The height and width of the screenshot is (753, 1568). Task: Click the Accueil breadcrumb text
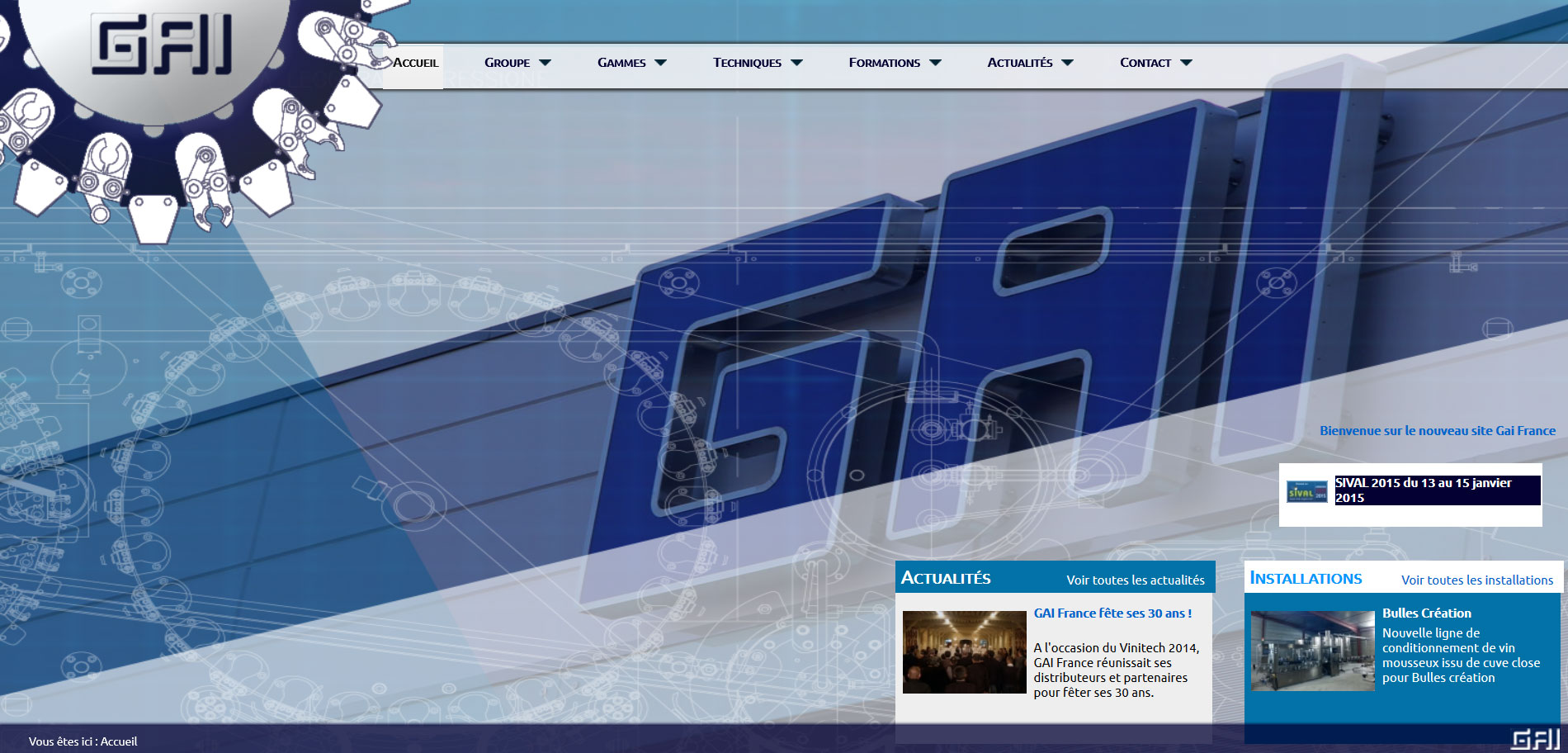point(119,741)
